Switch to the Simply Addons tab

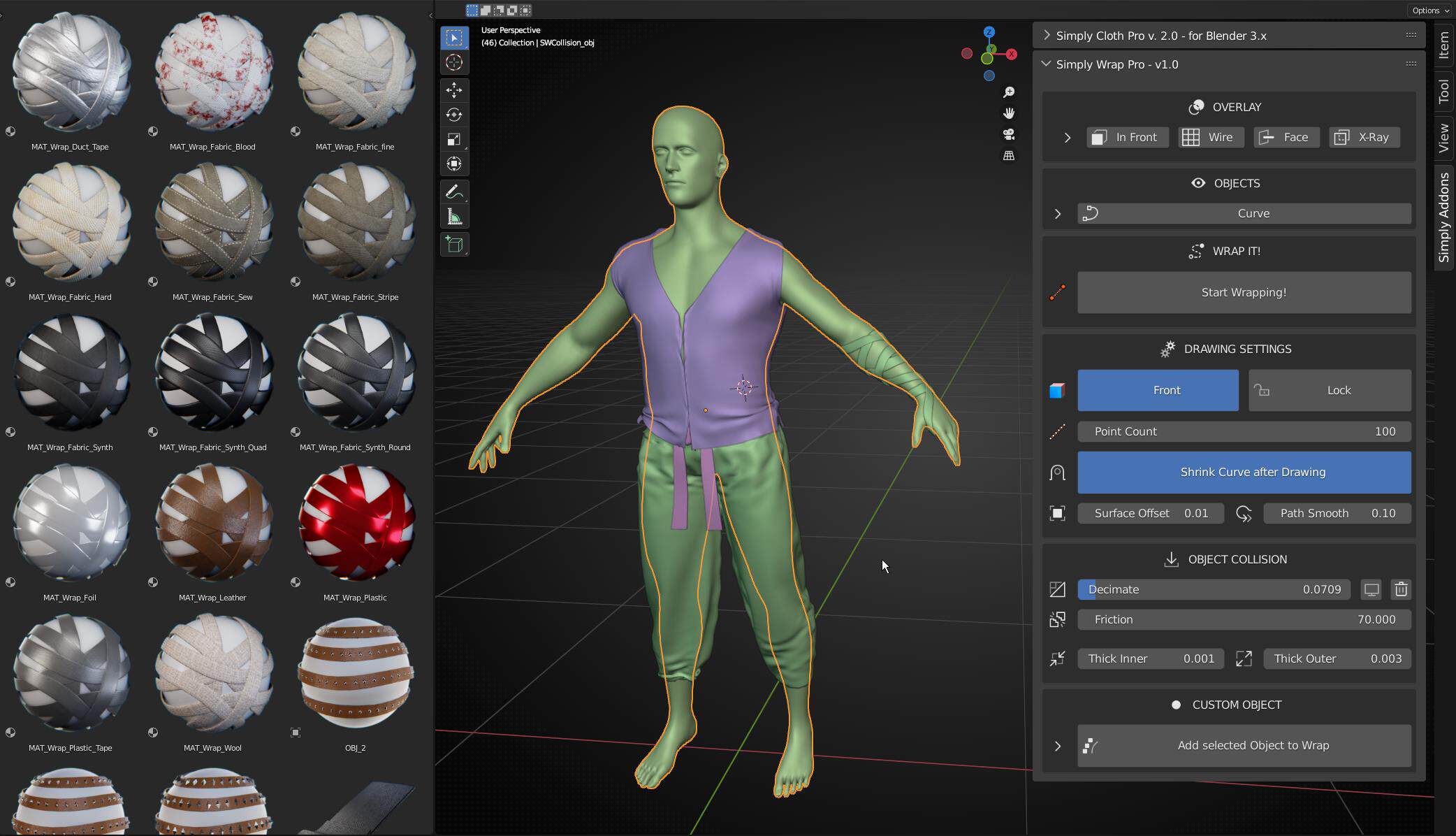(x=1444, y=217)
